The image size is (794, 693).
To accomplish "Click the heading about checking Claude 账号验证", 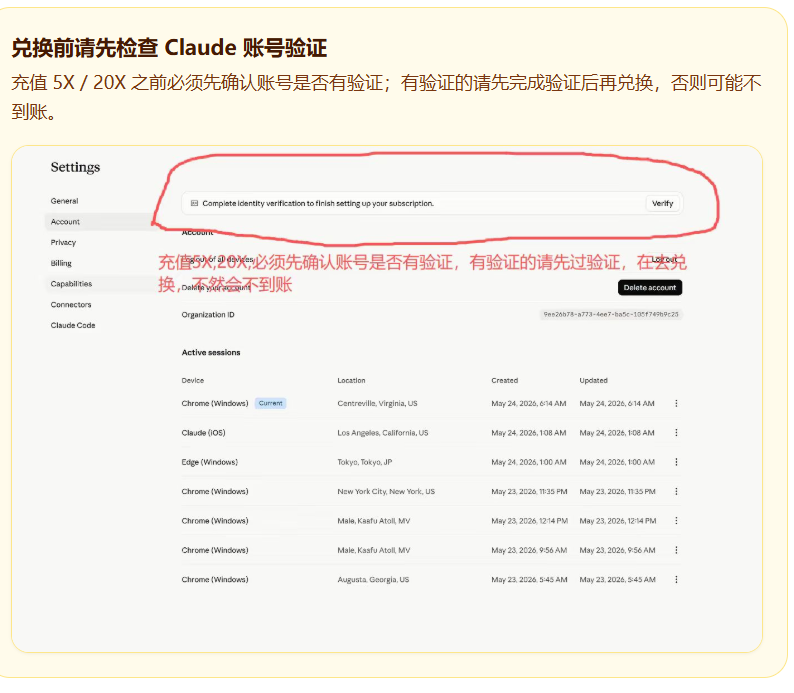I will (169, 48).
